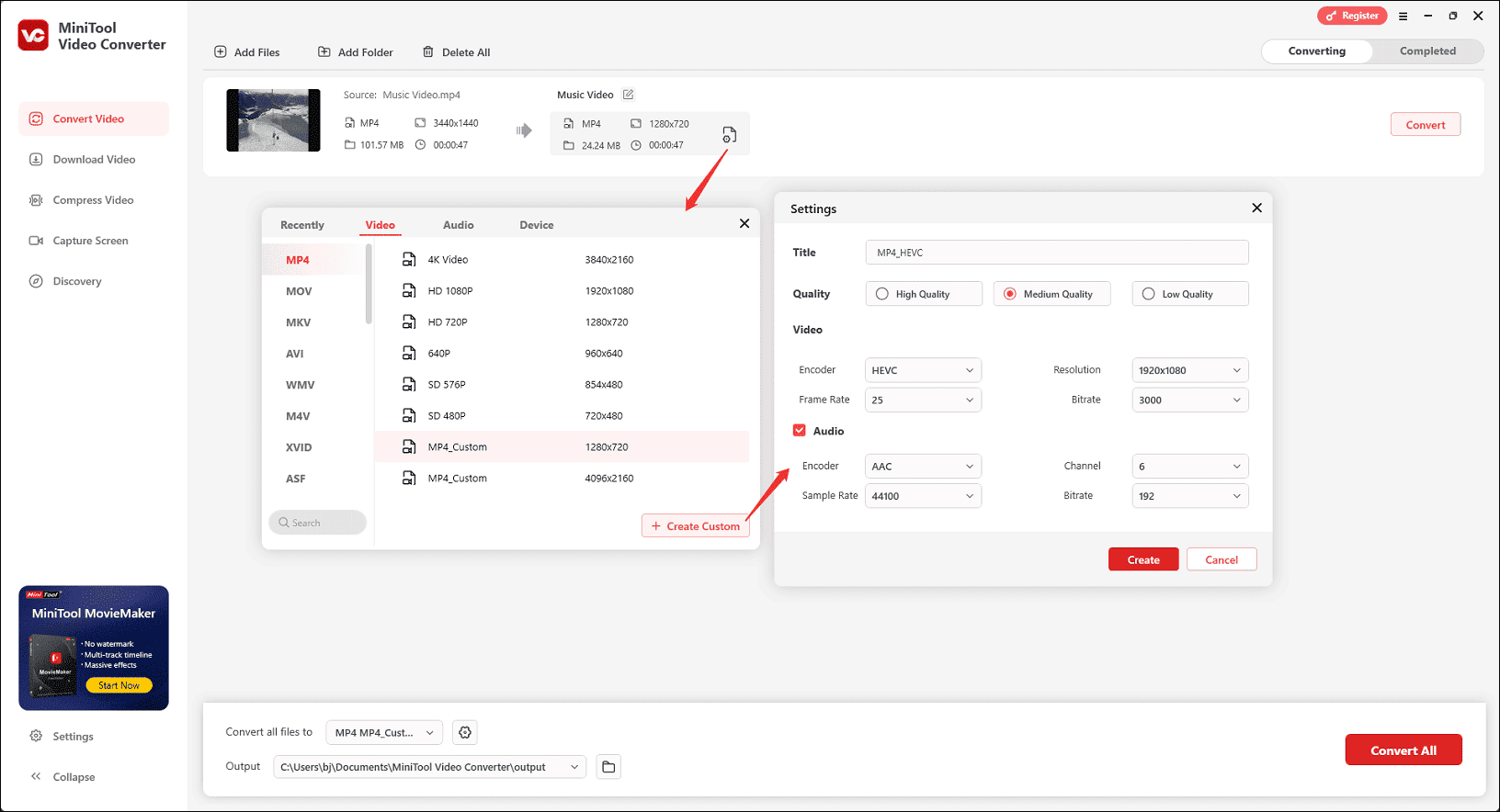Open the Sample Rate 44100 dropdown

click(x=923, y=496)
